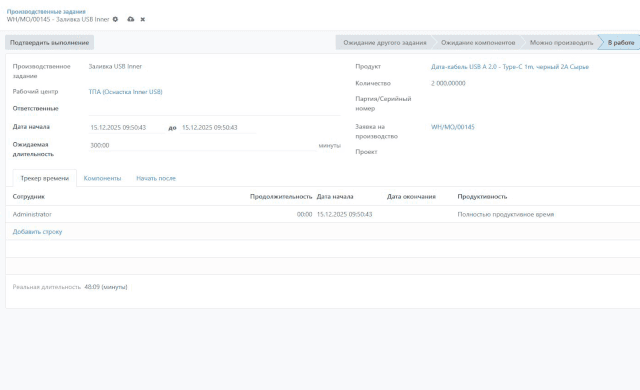Sort by Продуктивность column header
Image resolution: width=640 pixels, height=390 pixels.
(482, 197)
